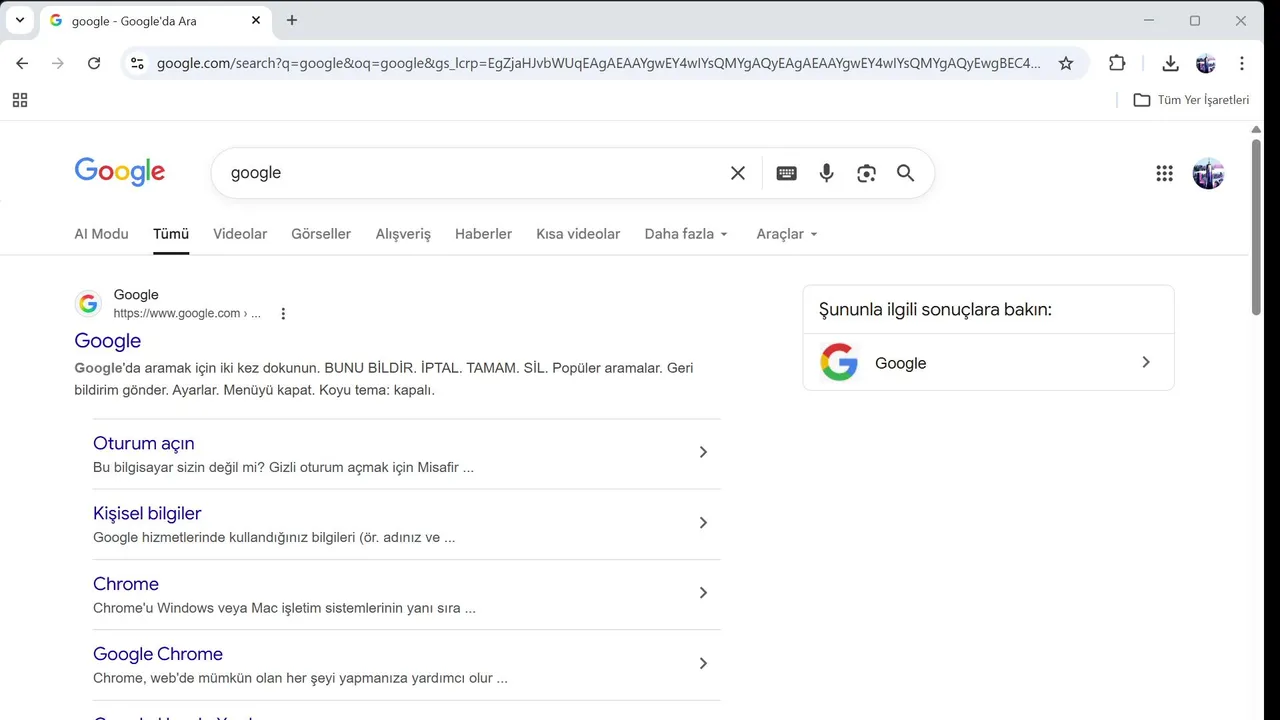
Task: Open the Google apps grid
Action: click(x=1164, y=173)
